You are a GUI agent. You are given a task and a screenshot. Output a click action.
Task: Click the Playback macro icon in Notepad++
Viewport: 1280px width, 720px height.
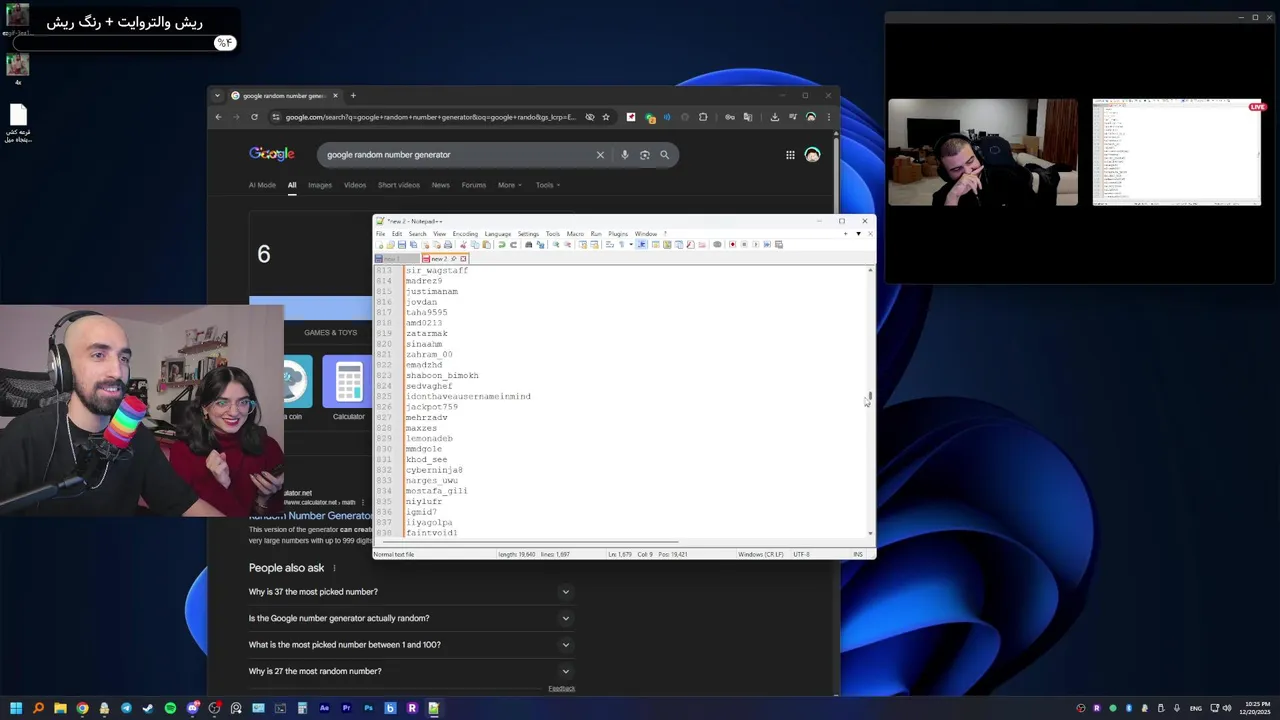[755, 244]
